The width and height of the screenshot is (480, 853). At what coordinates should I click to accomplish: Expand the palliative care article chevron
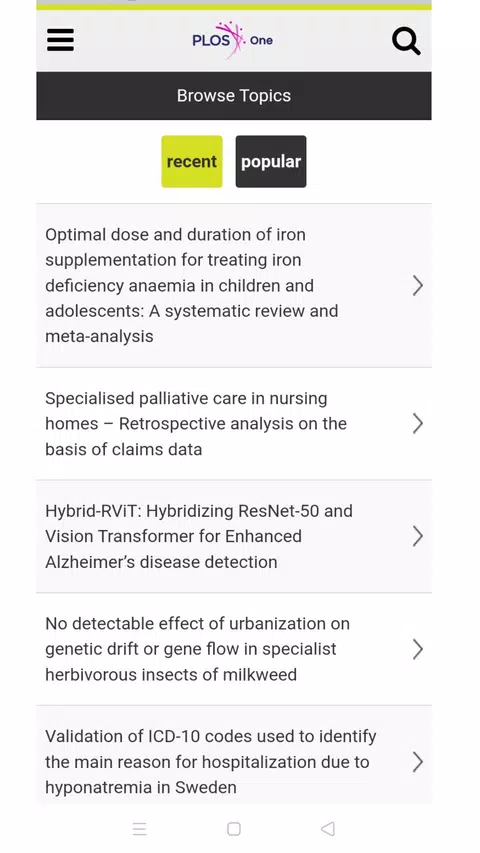(x=417, y=423)
